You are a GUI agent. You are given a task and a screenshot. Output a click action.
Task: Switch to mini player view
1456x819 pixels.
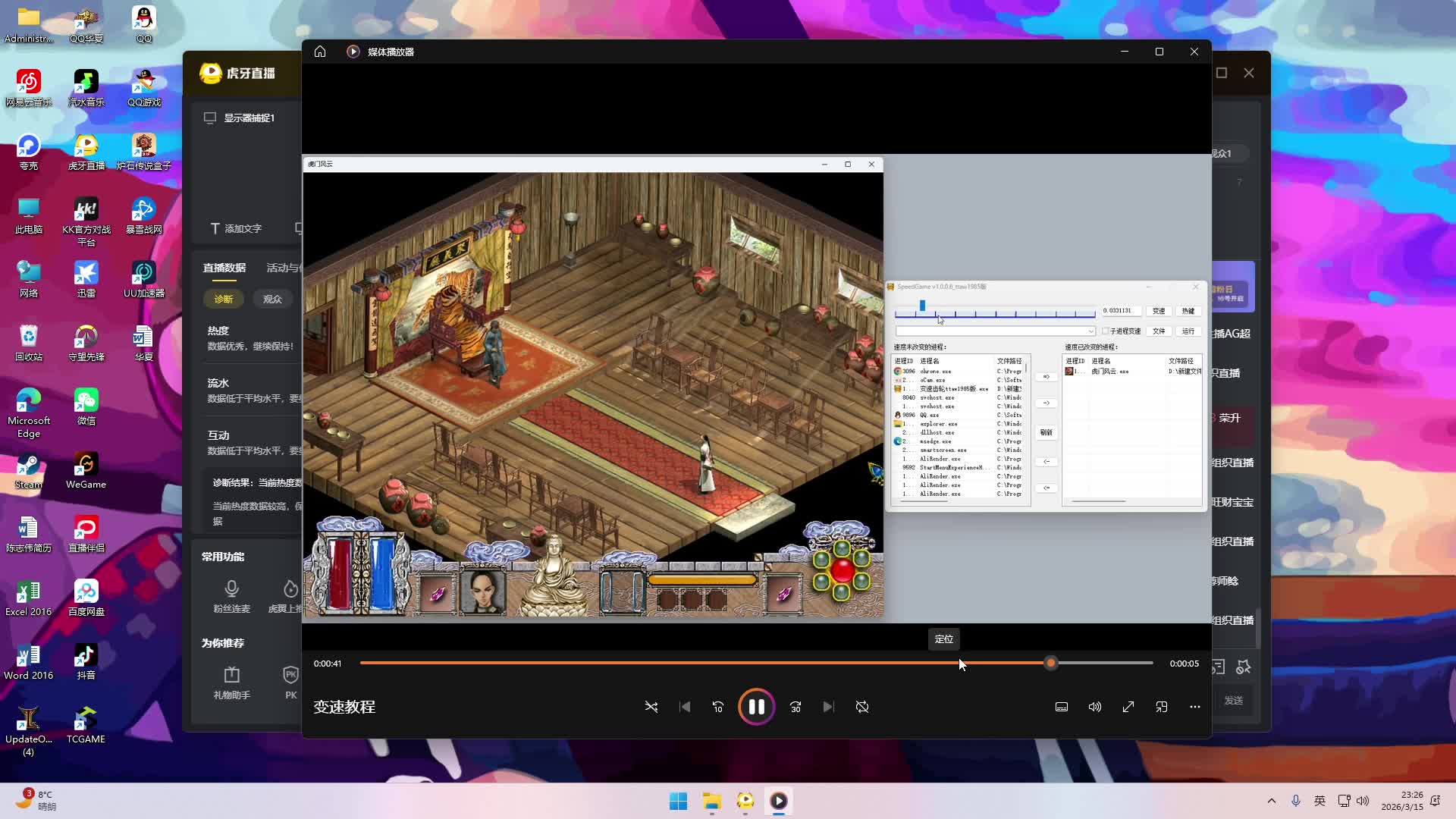[1162, 707]
